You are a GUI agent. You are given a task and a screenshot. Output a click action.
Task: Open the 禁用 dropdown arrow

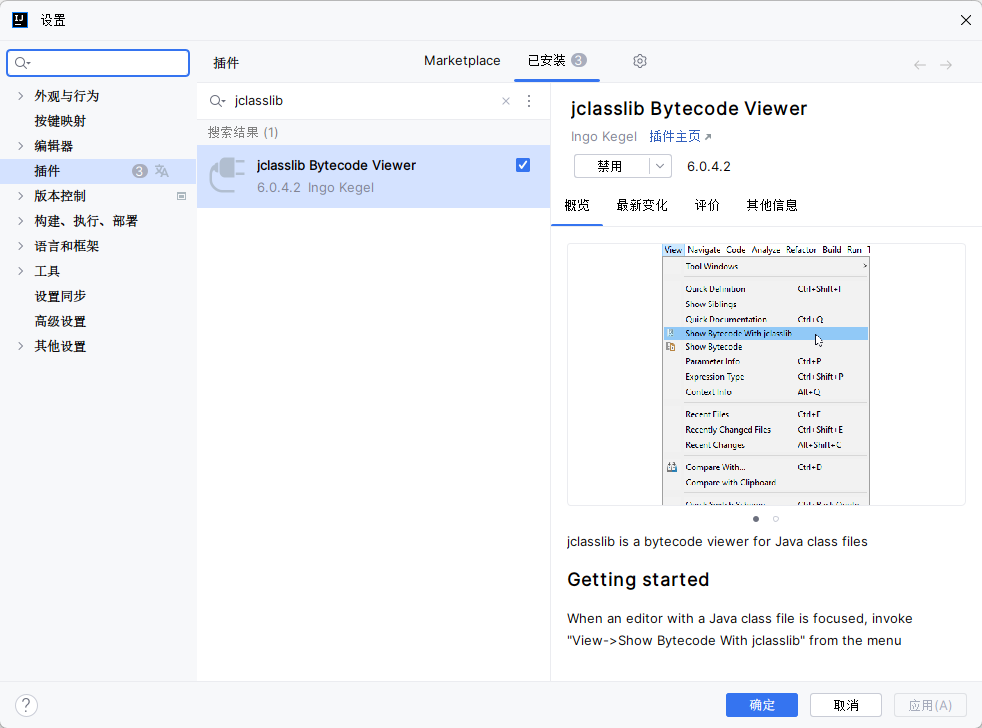pyautogui.click(x=660, y=166)
